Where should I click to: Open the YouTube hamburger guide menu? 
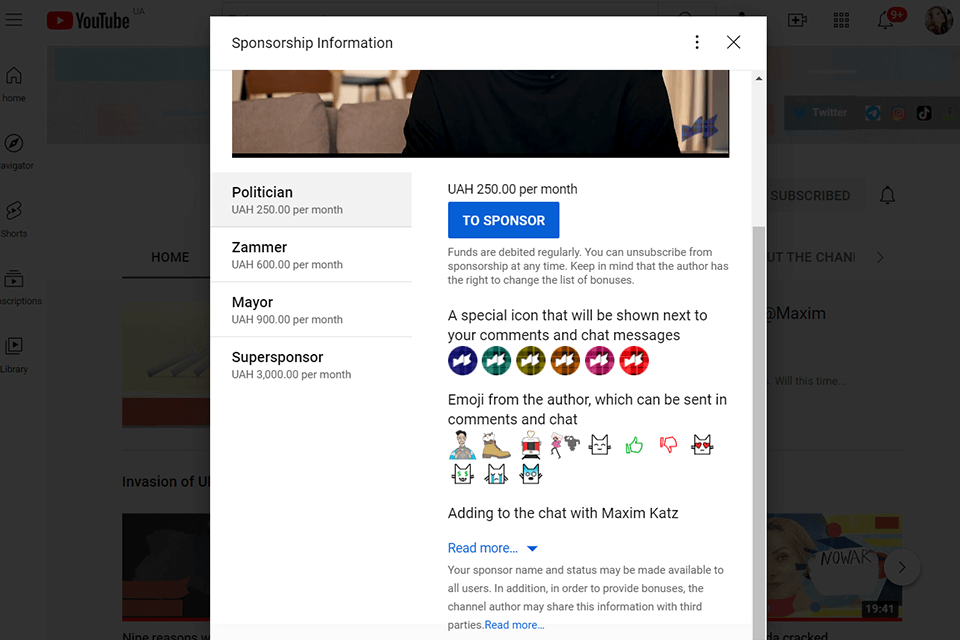click(13, 20)
